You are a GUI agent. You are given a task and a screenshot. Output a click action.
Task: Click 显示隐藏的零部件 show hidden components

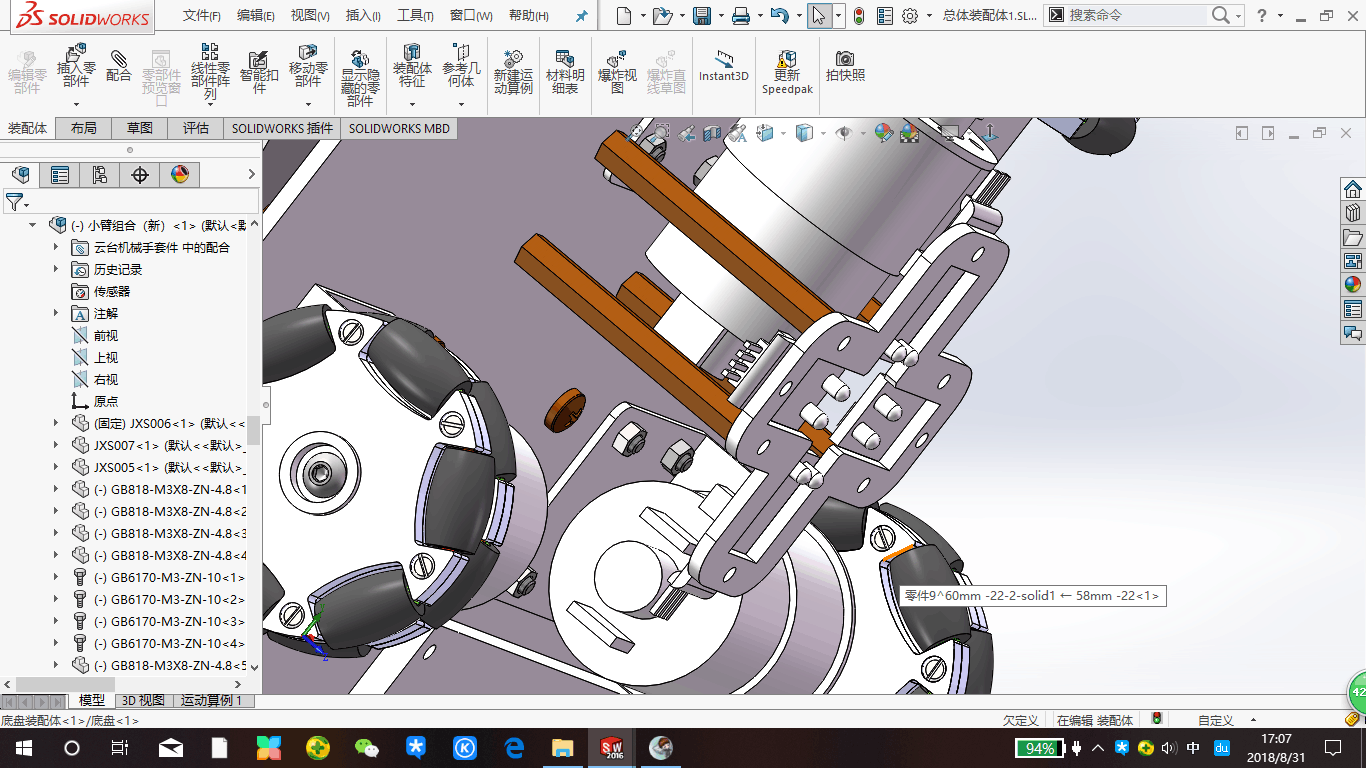coord(360,75)
